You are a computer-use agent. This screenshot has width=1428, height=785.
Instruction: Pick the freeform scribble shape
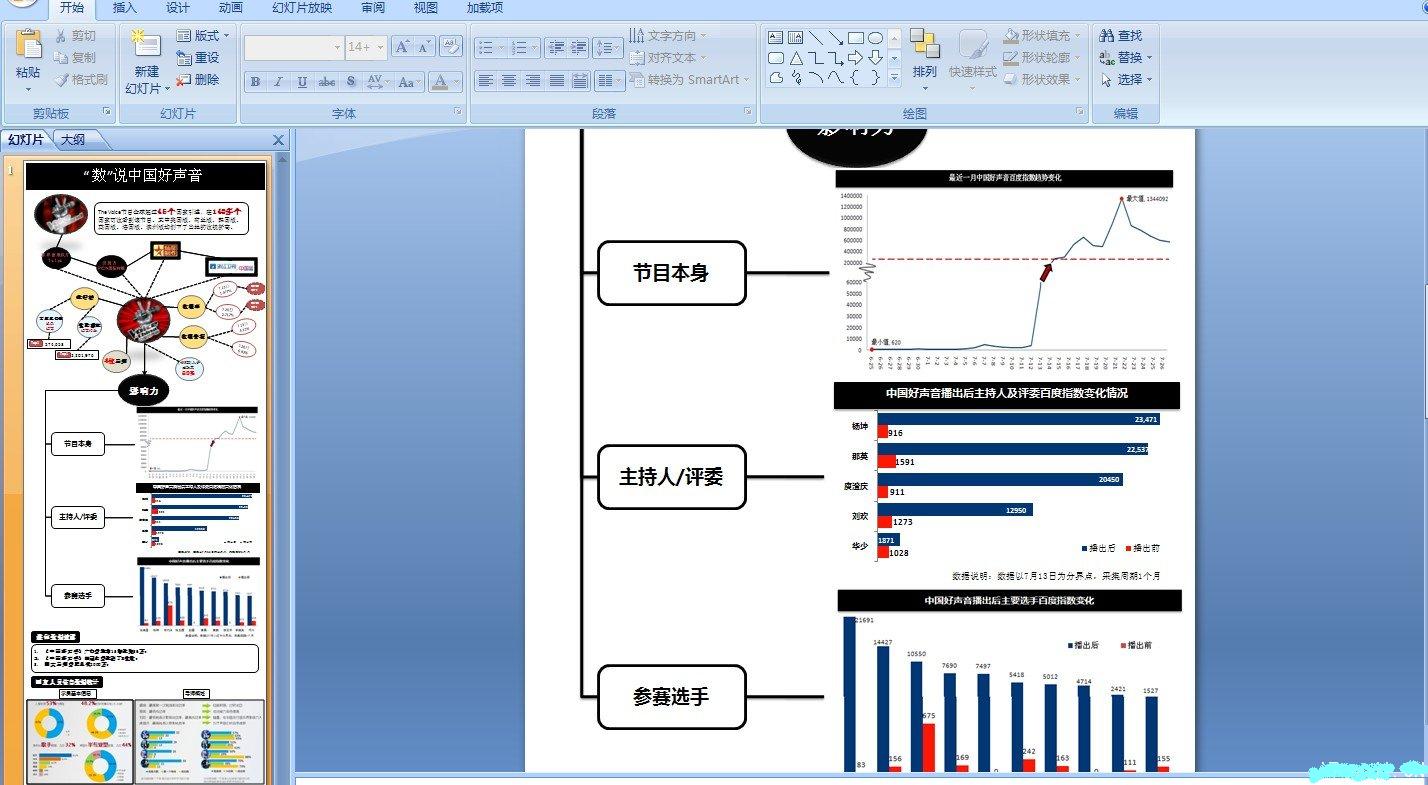796,78
